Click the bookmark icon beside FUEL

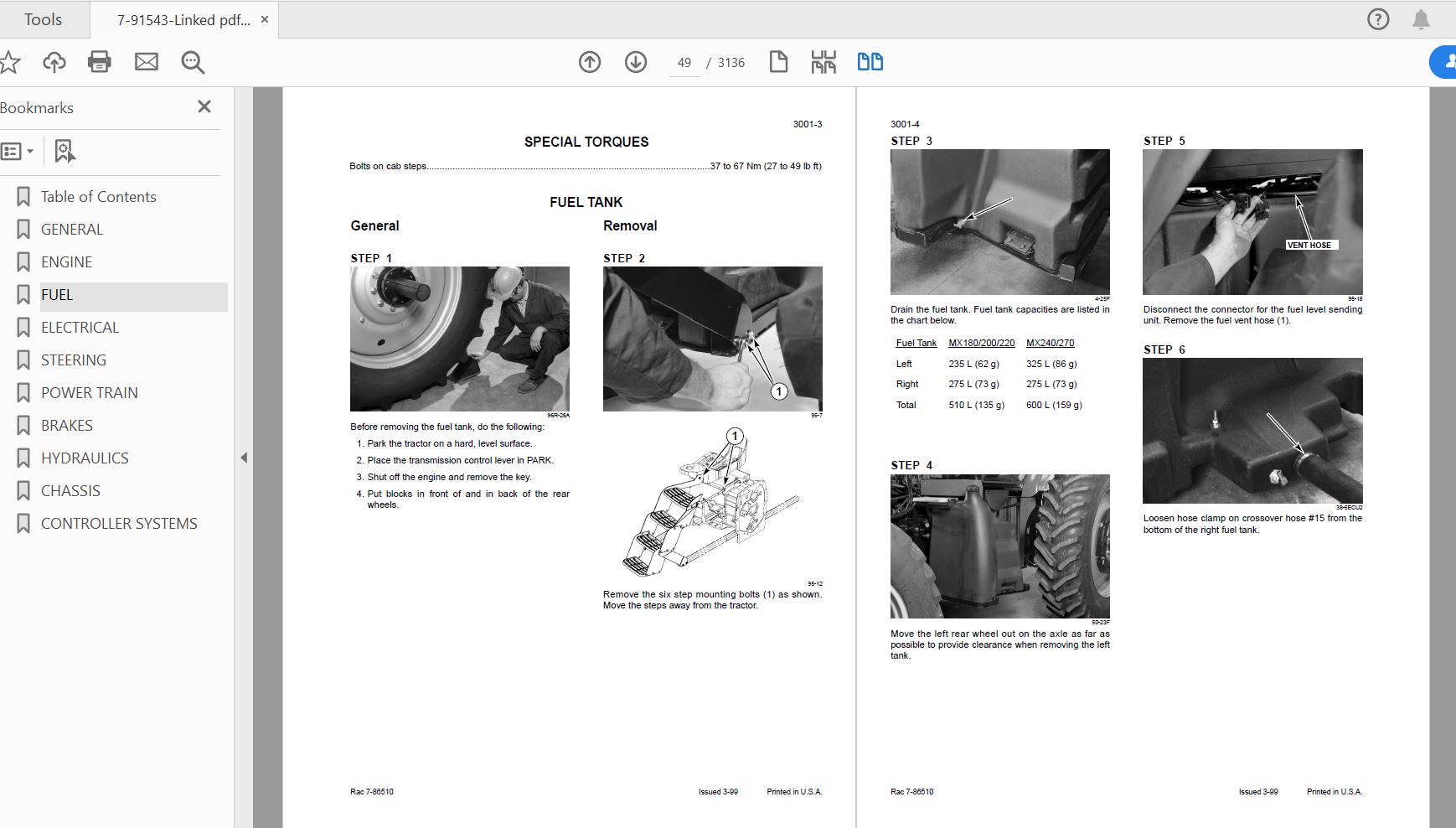[23, 295]
